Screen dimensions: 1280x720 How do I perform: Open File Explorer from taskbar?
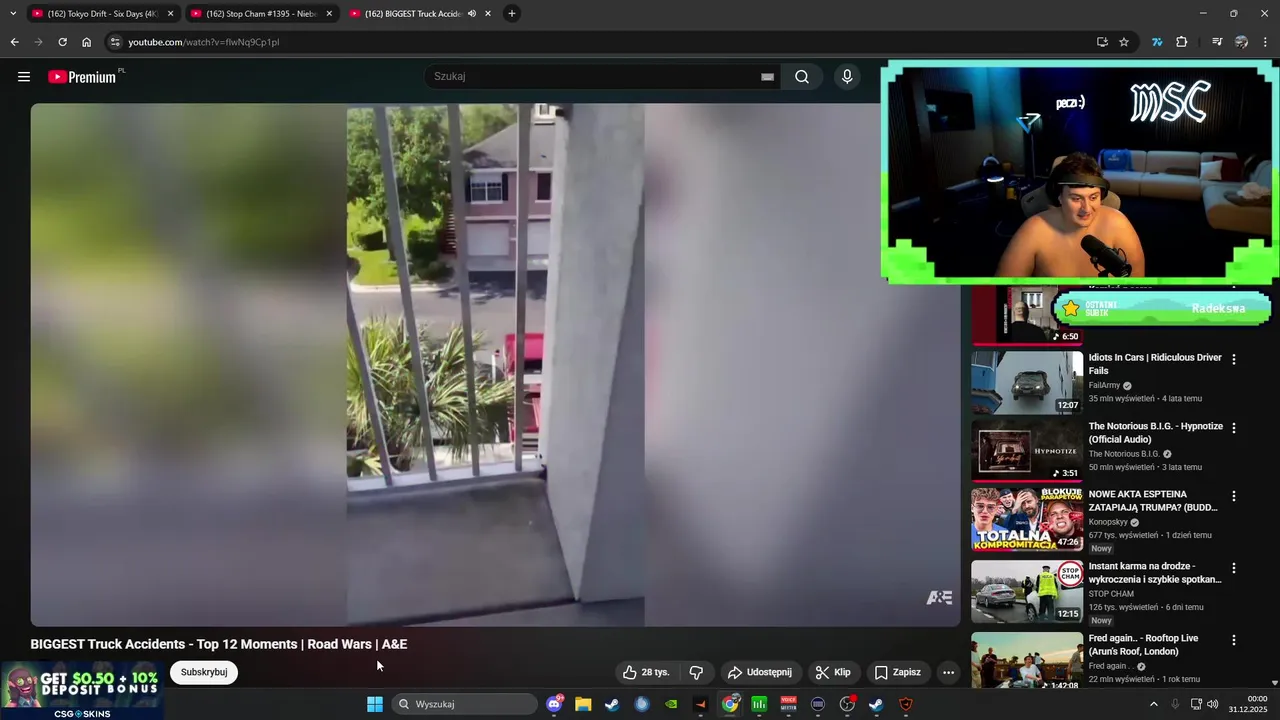pos(583,704)
